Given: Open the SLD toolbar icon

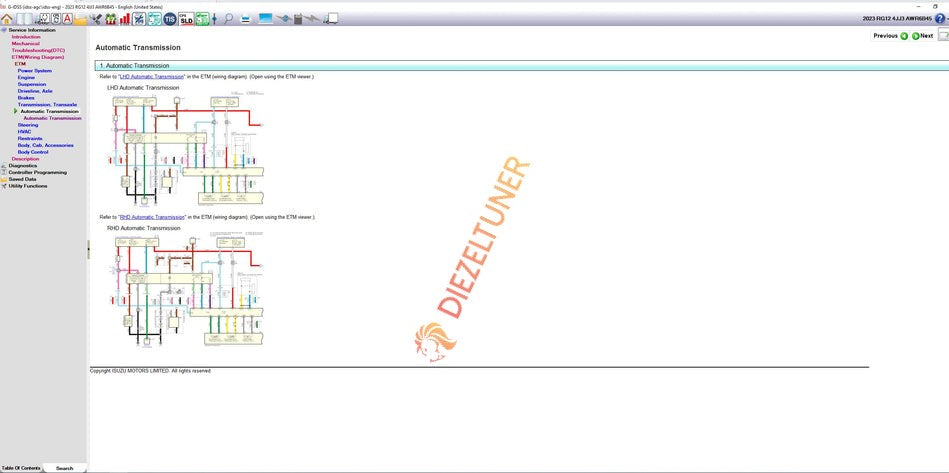Looking at the screenshot, I should pos(186,19).
